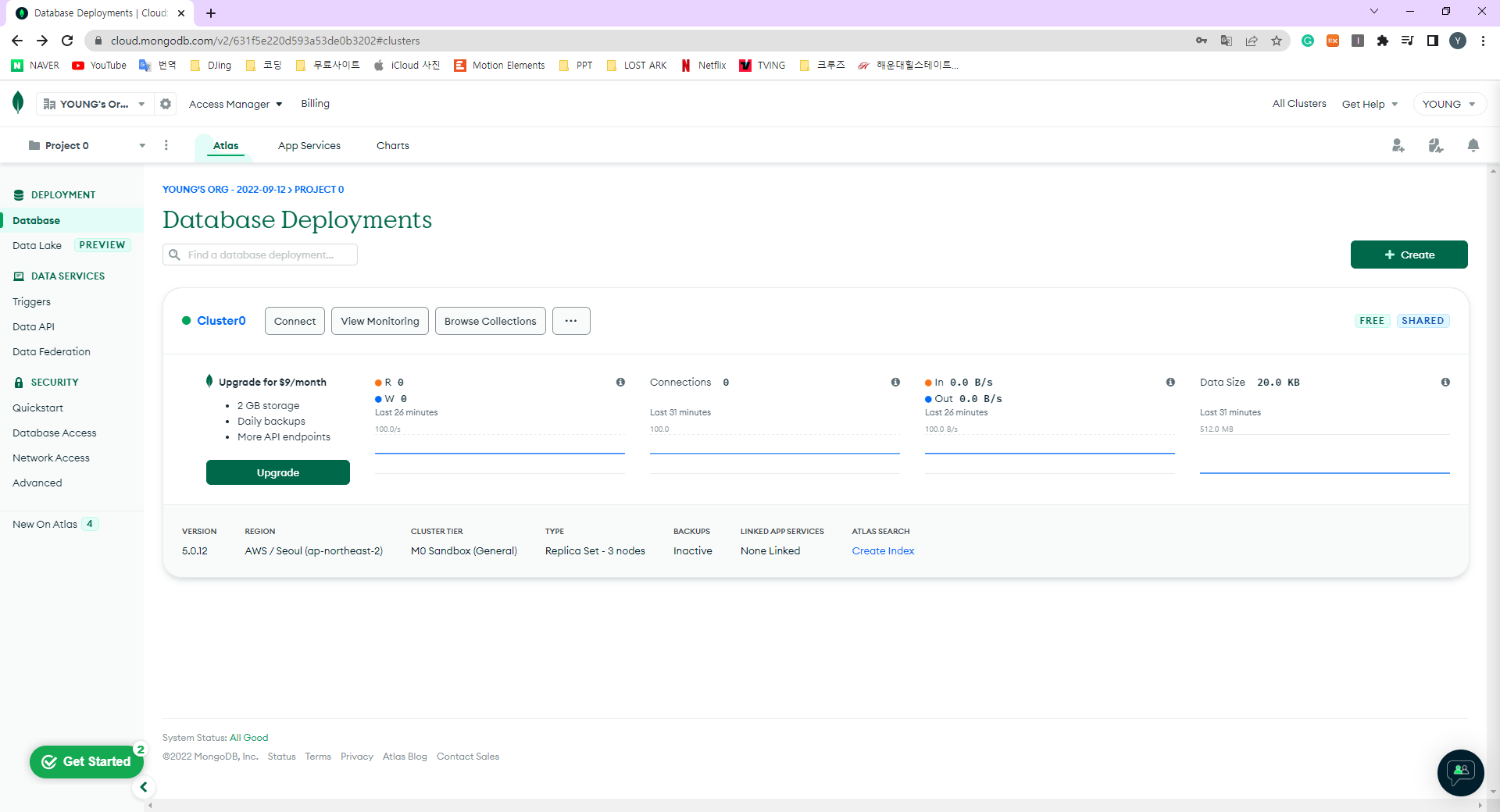Open organization settings gear icon
The height and width of the screenshot is (812, 1500).
[x=166, y=104]
